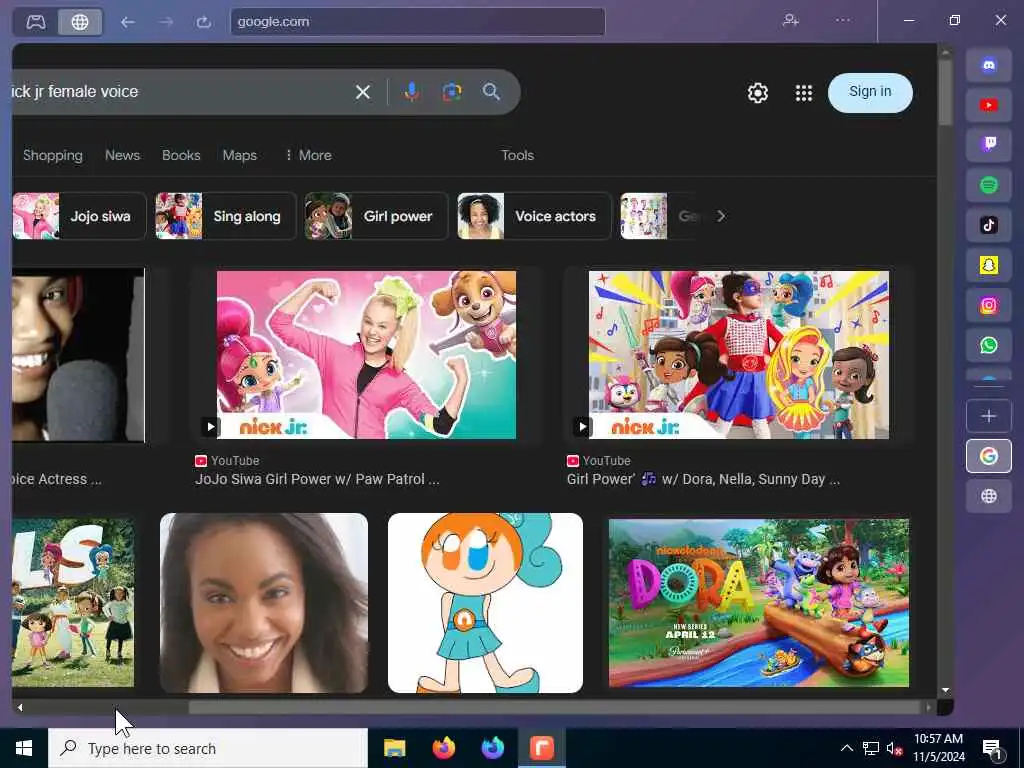This screenshot has height=768, width=1024.
Task: Select the Sing along suggestion chip
Action: [x=225, y=216]
